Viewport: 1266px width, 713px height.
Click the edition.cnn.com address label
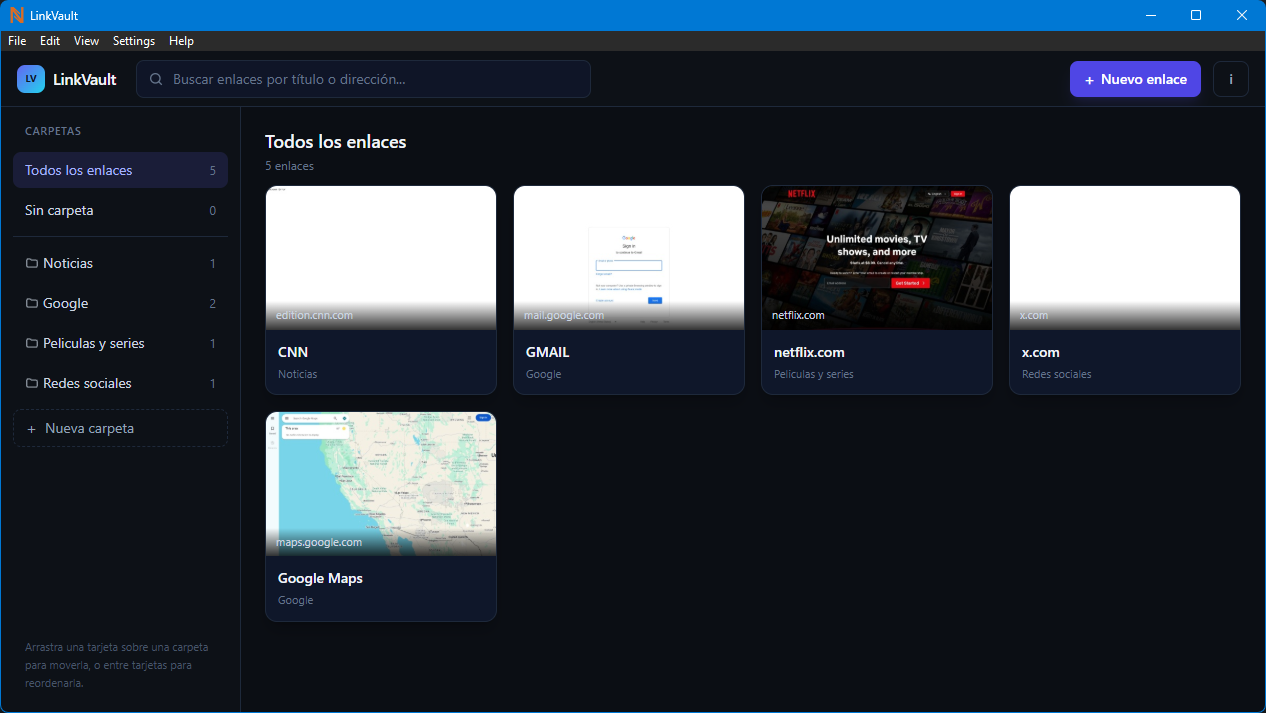click(314, 315)
